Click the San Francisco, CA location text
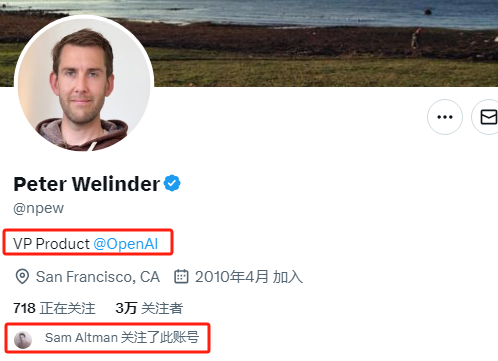The image size is (498, 361). point(98,277)
